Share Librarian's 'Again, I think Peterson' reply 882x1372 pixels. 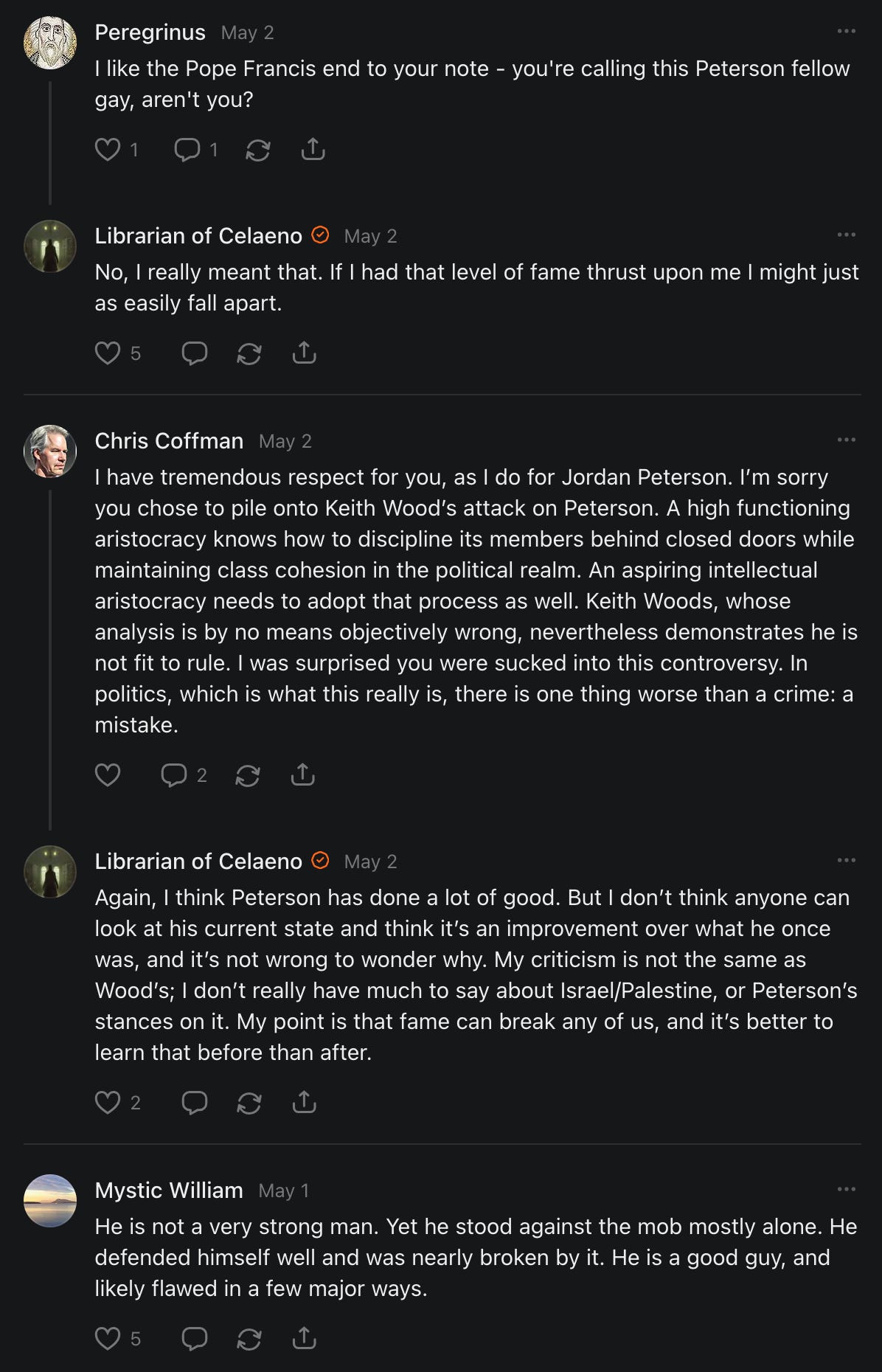(x=304, y=1103)
